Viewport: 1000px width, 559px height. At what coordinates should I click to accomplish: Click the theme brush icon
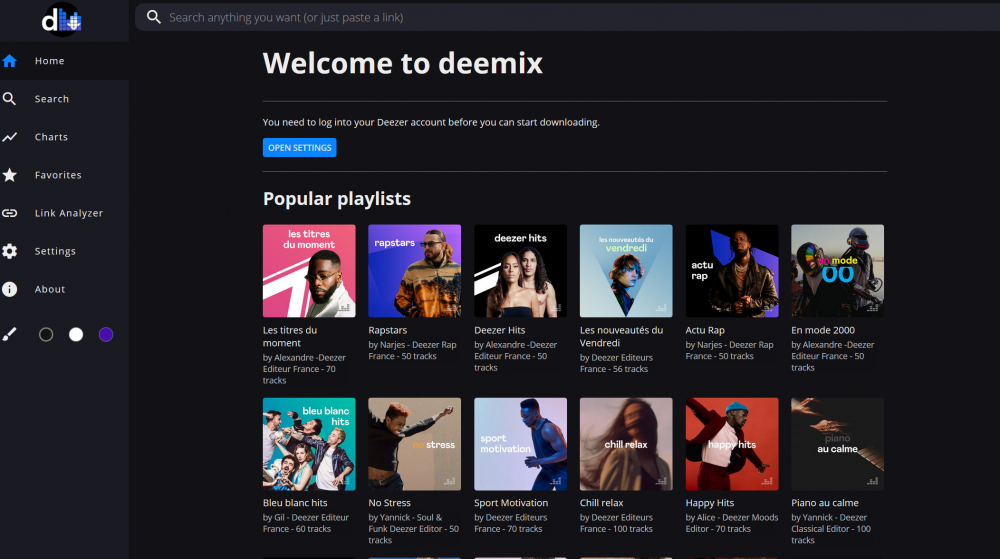tap(10, 334)
